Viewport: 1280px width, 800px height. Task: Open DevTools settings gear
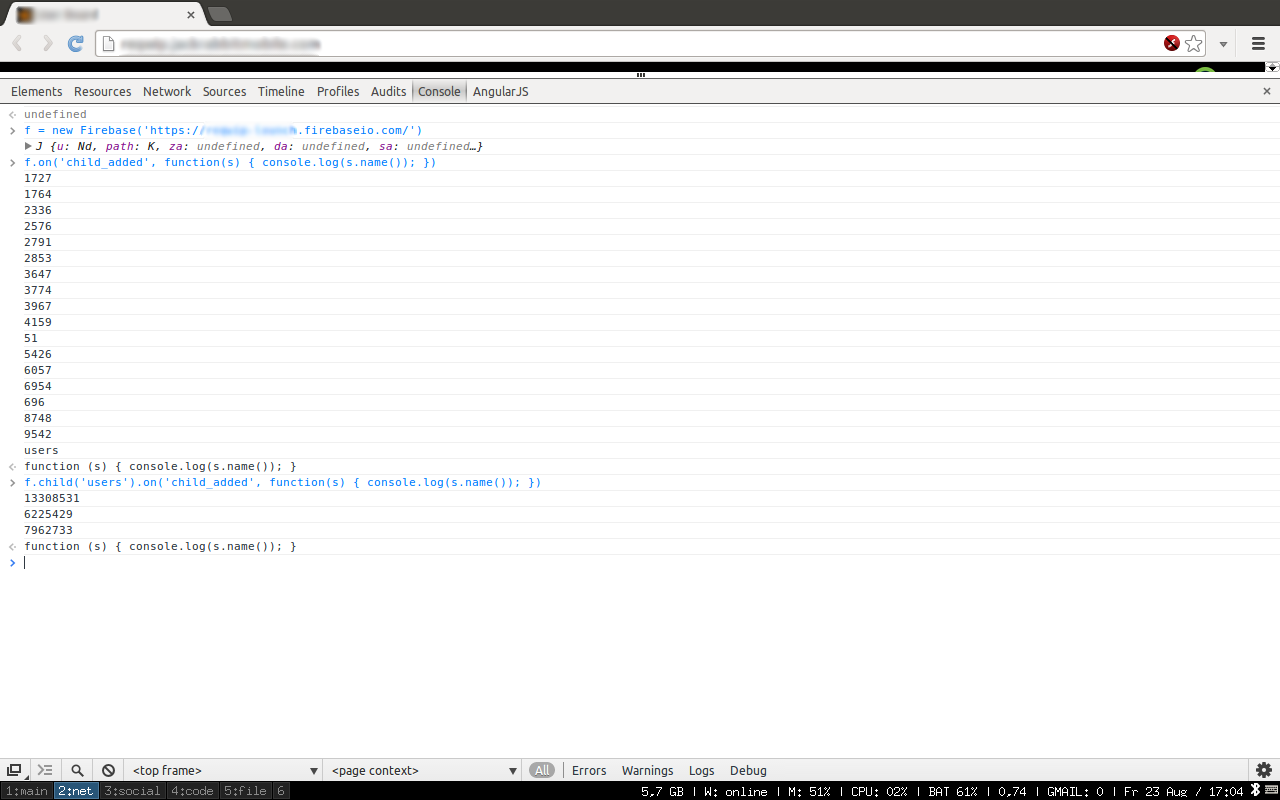[1264, 770]
